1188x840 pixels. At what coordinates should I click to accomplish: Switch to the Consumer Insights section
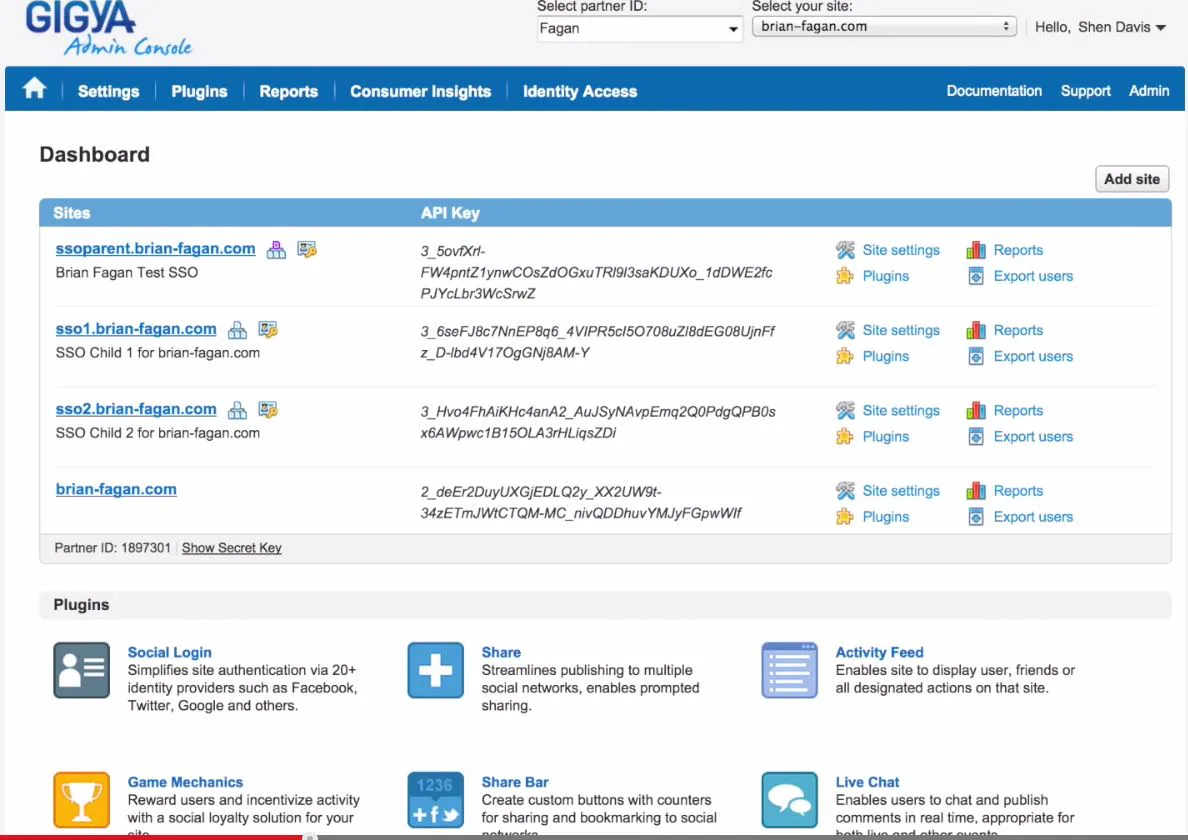(x=420, y=91)
